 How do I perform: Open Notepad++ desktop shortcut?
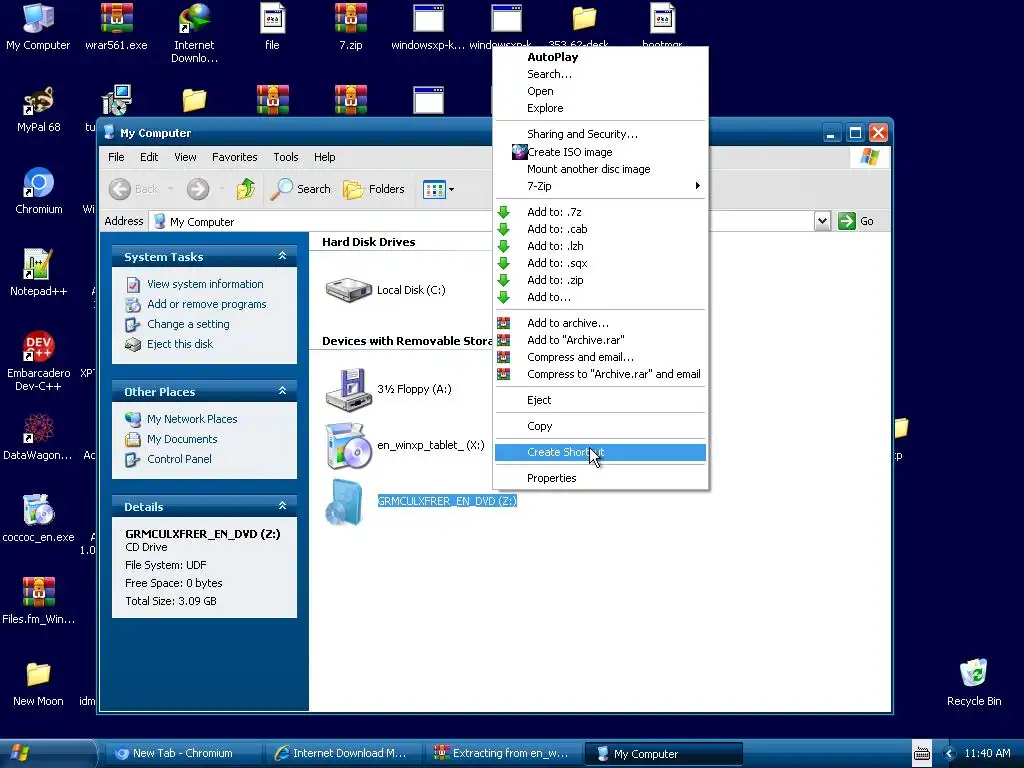[39, 272]
